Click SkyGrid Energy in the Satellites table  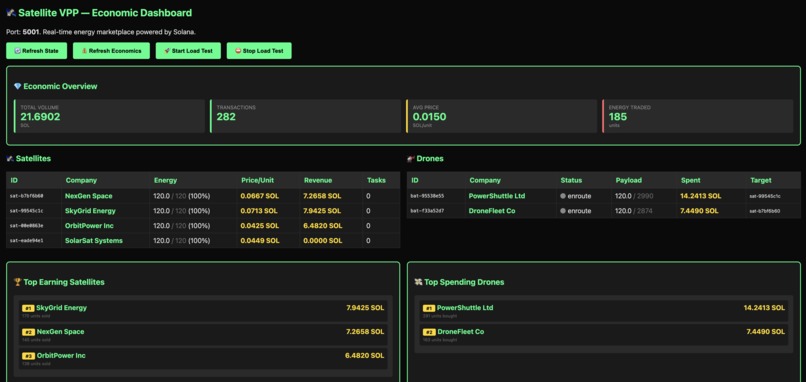[x=90, y=211]
